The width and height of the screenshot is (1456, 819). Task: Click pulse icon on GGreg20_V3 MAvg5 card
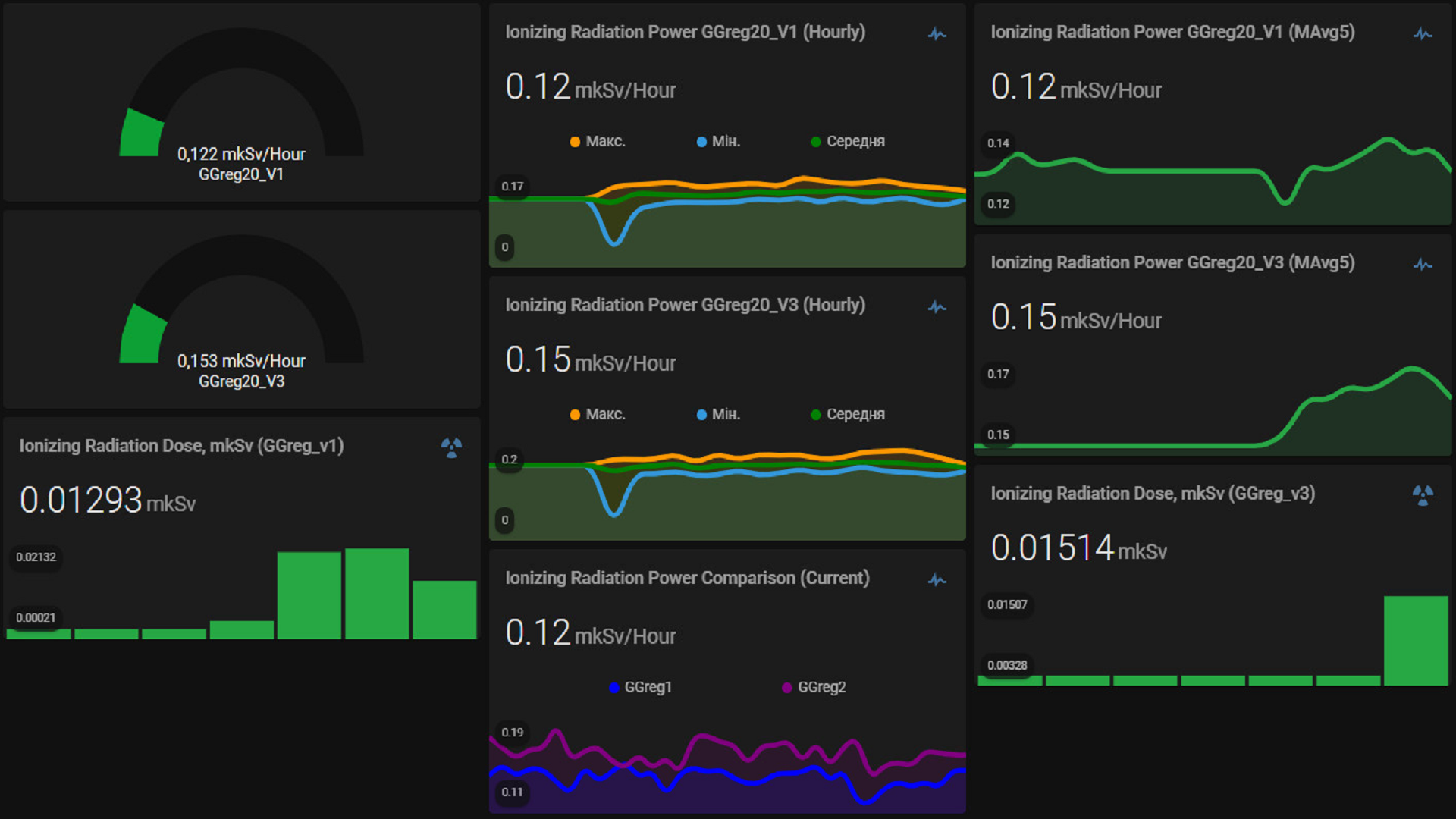(x=1423, y=265)
